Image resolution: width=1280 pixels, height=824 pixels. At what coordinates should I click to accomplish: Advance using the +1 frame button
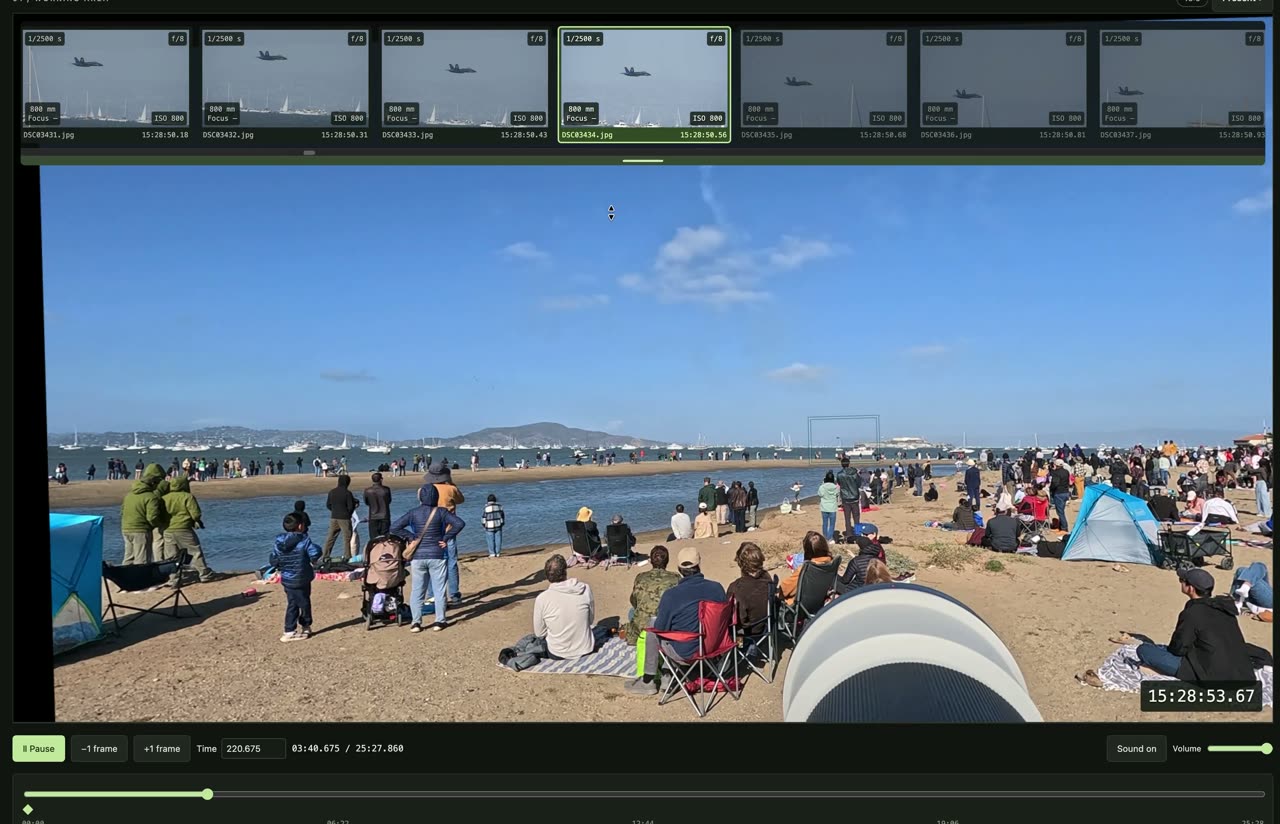coord(162,748)
